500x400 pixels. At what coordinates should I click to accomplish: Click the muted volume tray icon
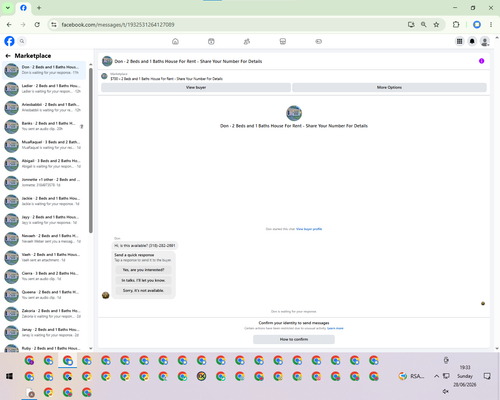446,391
